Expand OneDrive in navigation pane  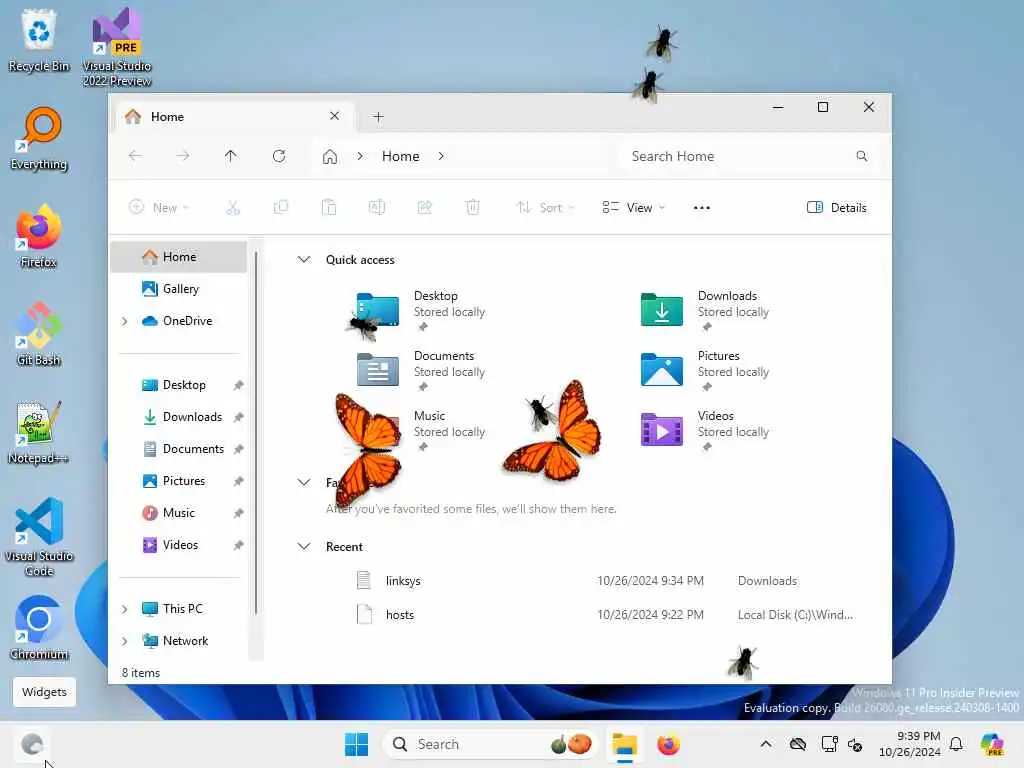(125, 321)
